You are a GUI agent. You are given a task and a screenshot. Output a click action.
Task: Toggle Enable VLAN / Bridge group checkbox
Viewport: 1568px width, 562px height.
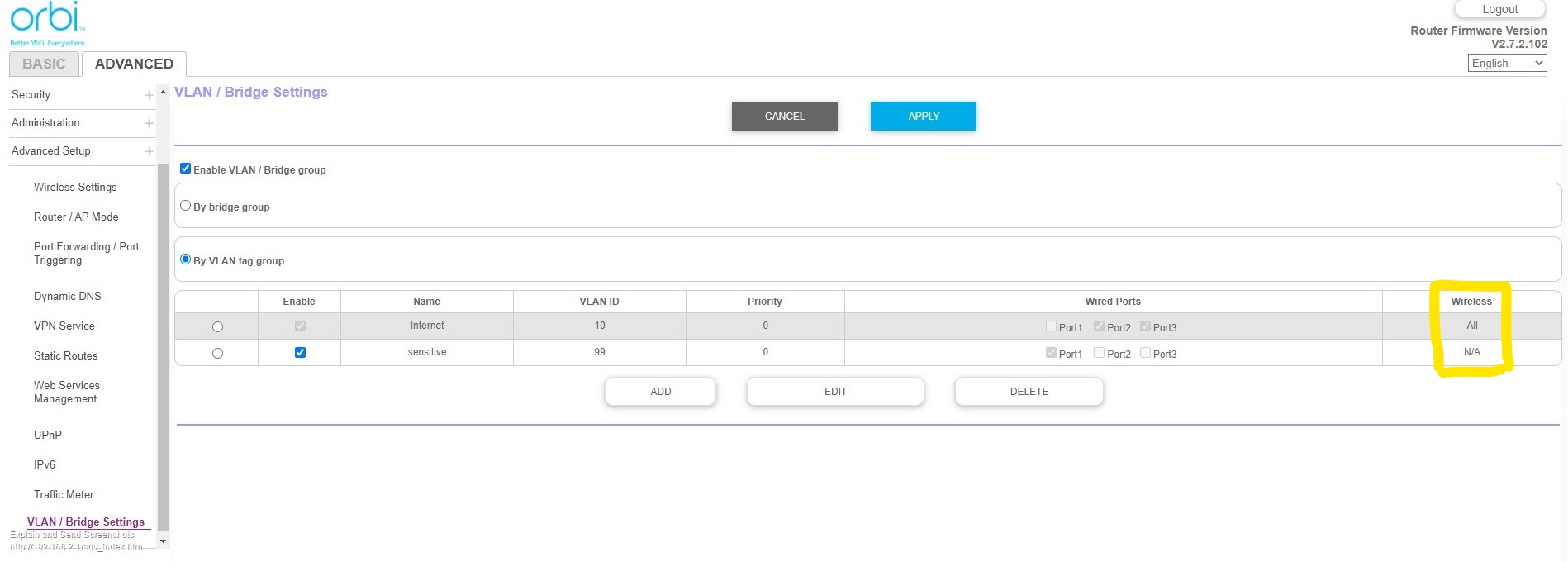point(186,169)
